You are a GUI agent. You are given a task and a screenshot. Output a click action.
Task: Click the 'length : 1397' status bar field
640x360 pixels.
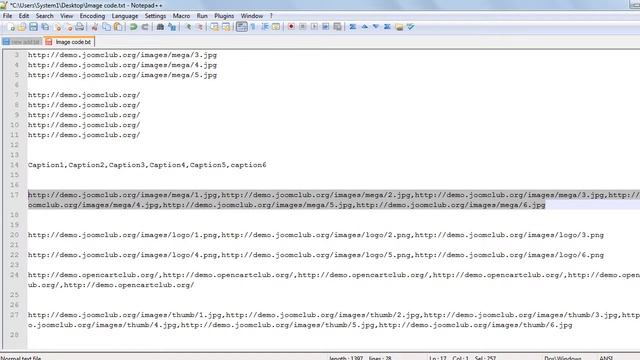[346, 358]
